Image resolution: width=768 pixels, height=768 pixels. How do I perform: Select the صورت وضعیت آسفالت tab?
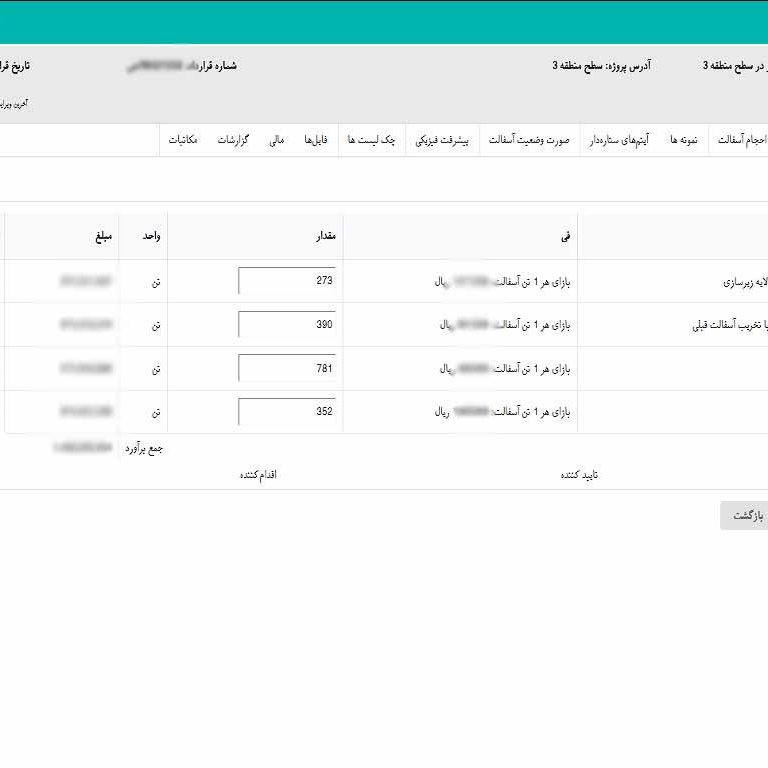tap(529, 141)
